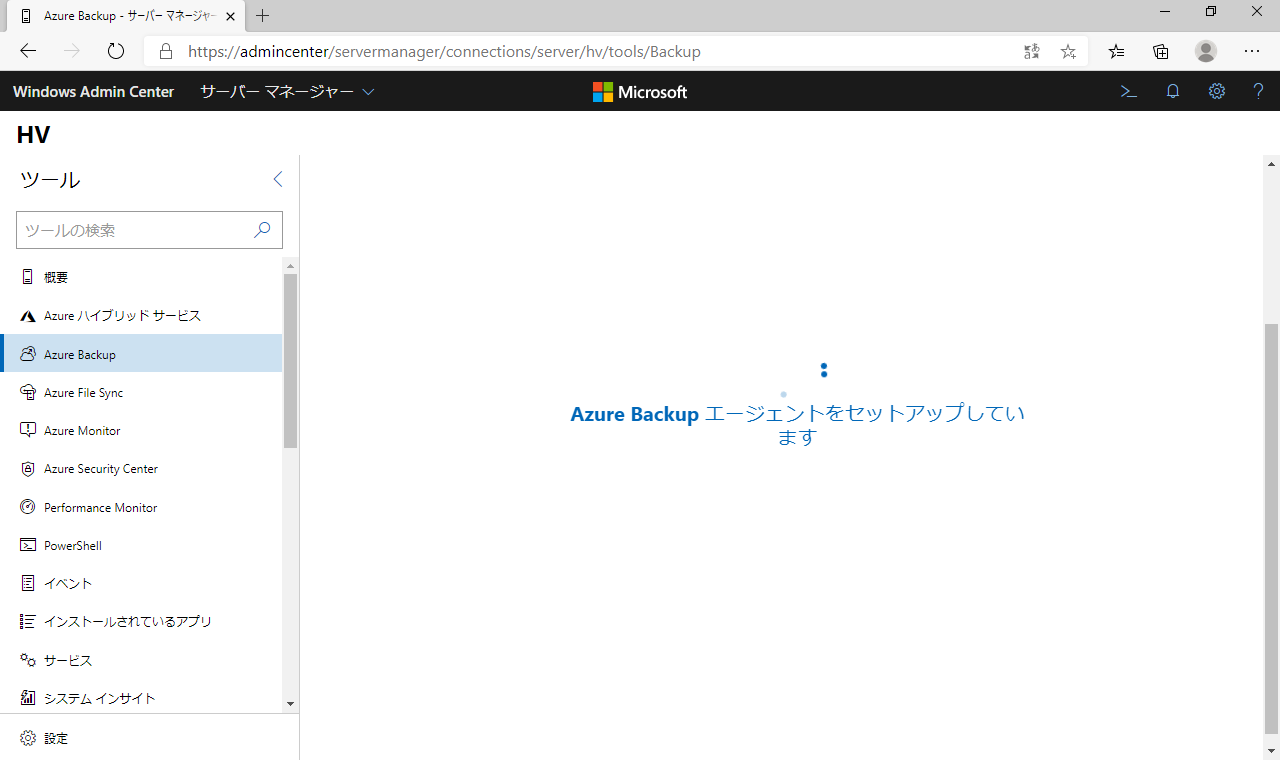
Task: Click the ツール panel heading
Action: (50, 180)
